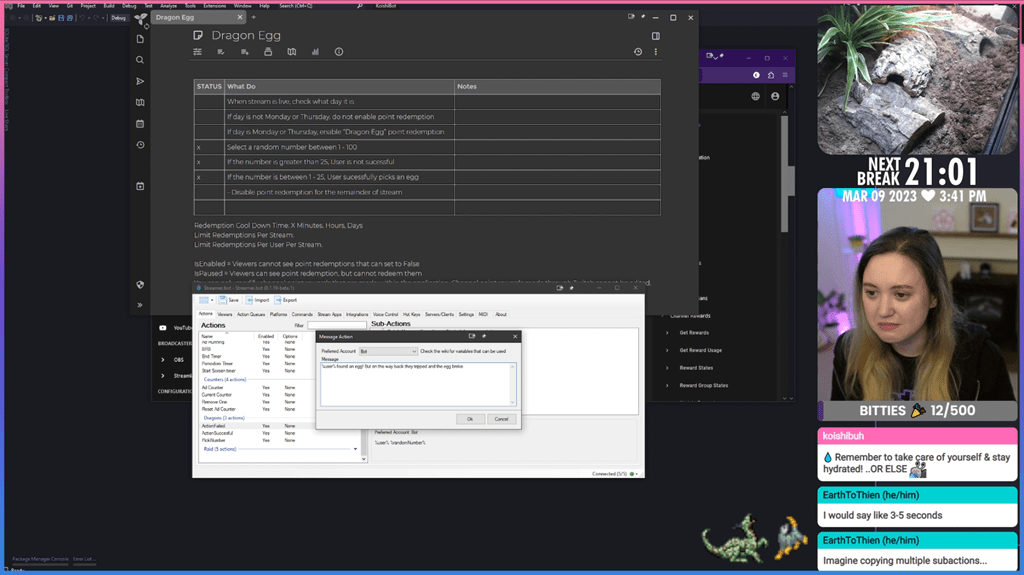Image resolution: width=1024 pixels, height=575 pixels.
Task: Collapse the Dragons (3 actions) group
Action: click(224, 418)
